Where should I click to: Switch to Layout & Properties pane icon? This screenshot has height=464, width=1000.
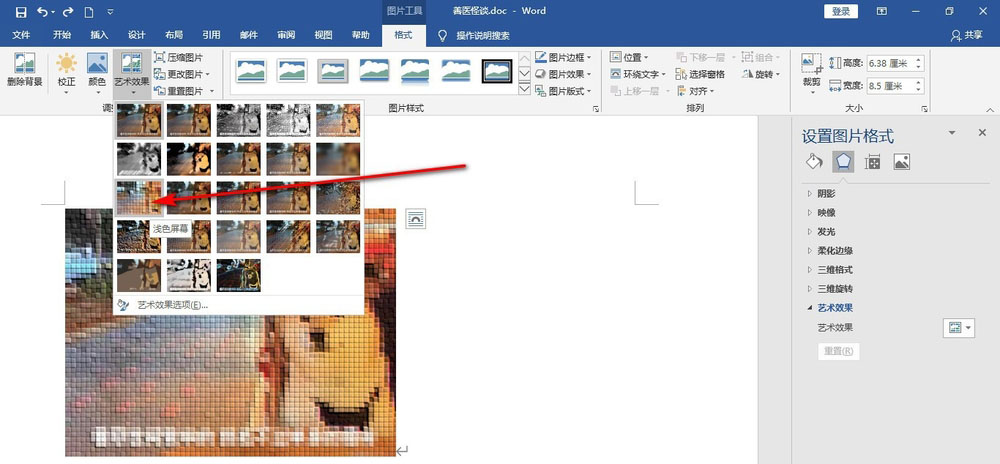tap(872, 162)
